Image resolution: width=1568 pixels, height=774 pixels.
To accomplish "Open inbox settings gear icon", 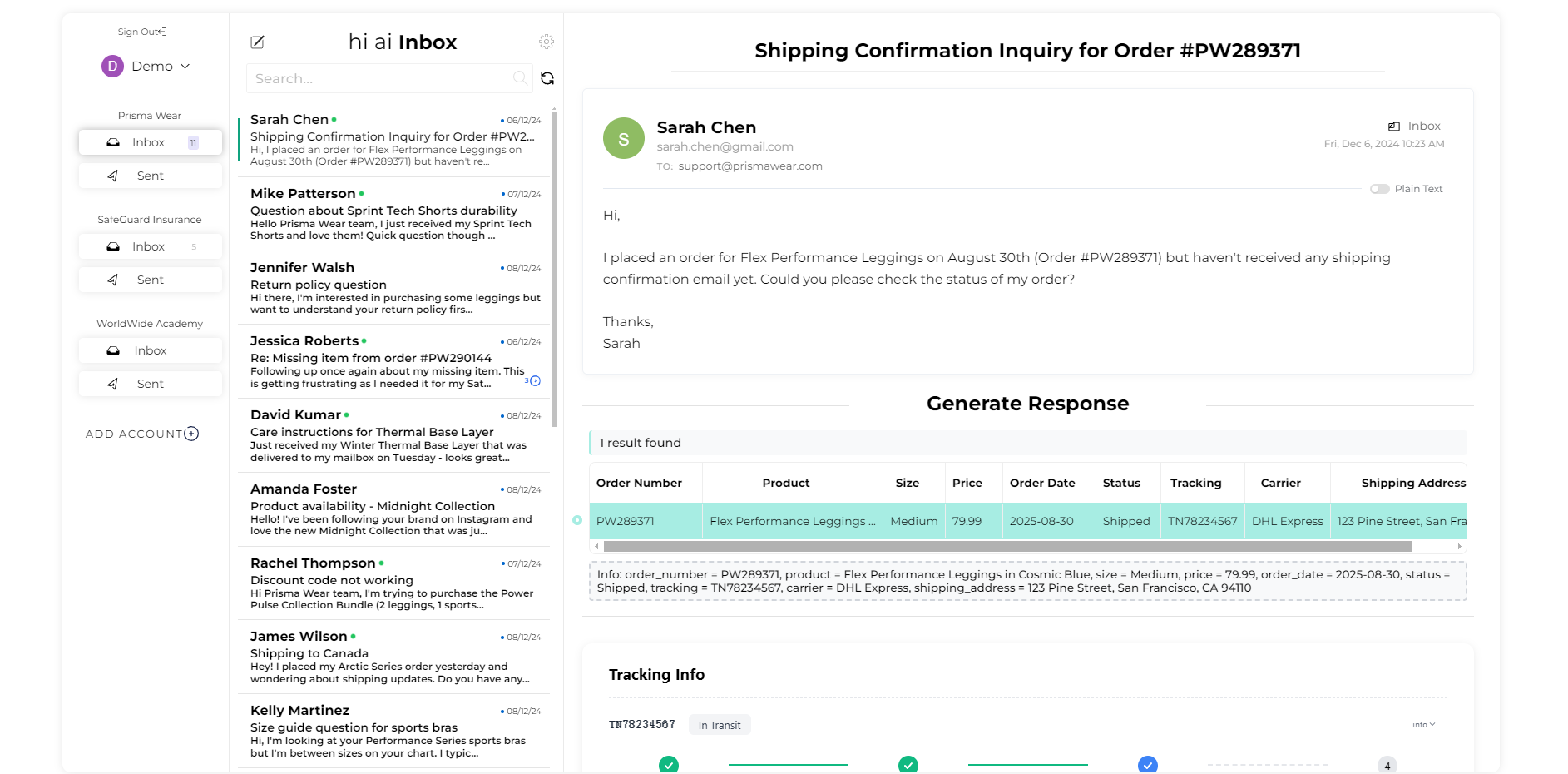I will (x=547, y=42).
